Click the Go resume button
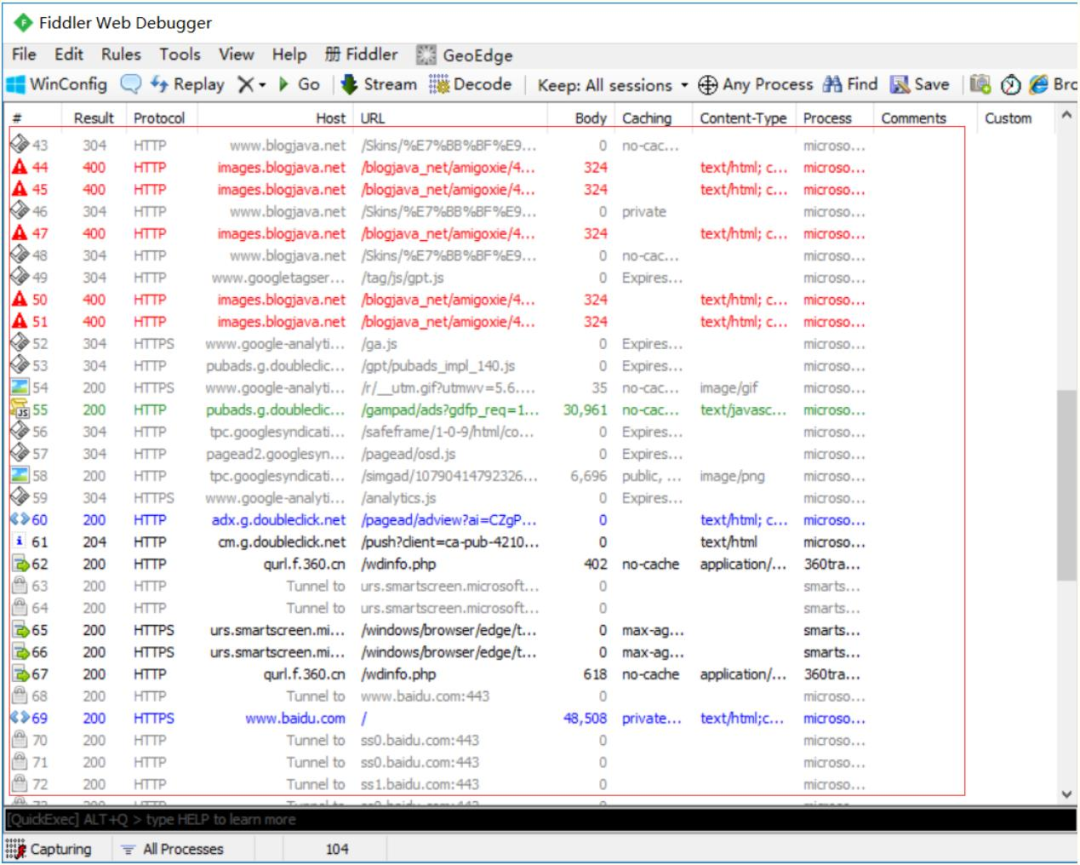Viewport: 1080px width, 865px height. [x=300, y=85]
